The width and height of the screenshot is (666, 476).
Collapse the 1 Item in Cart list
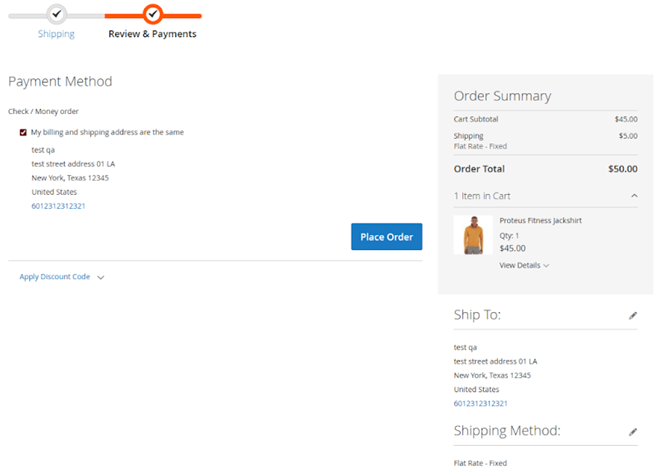pos(632,196)
